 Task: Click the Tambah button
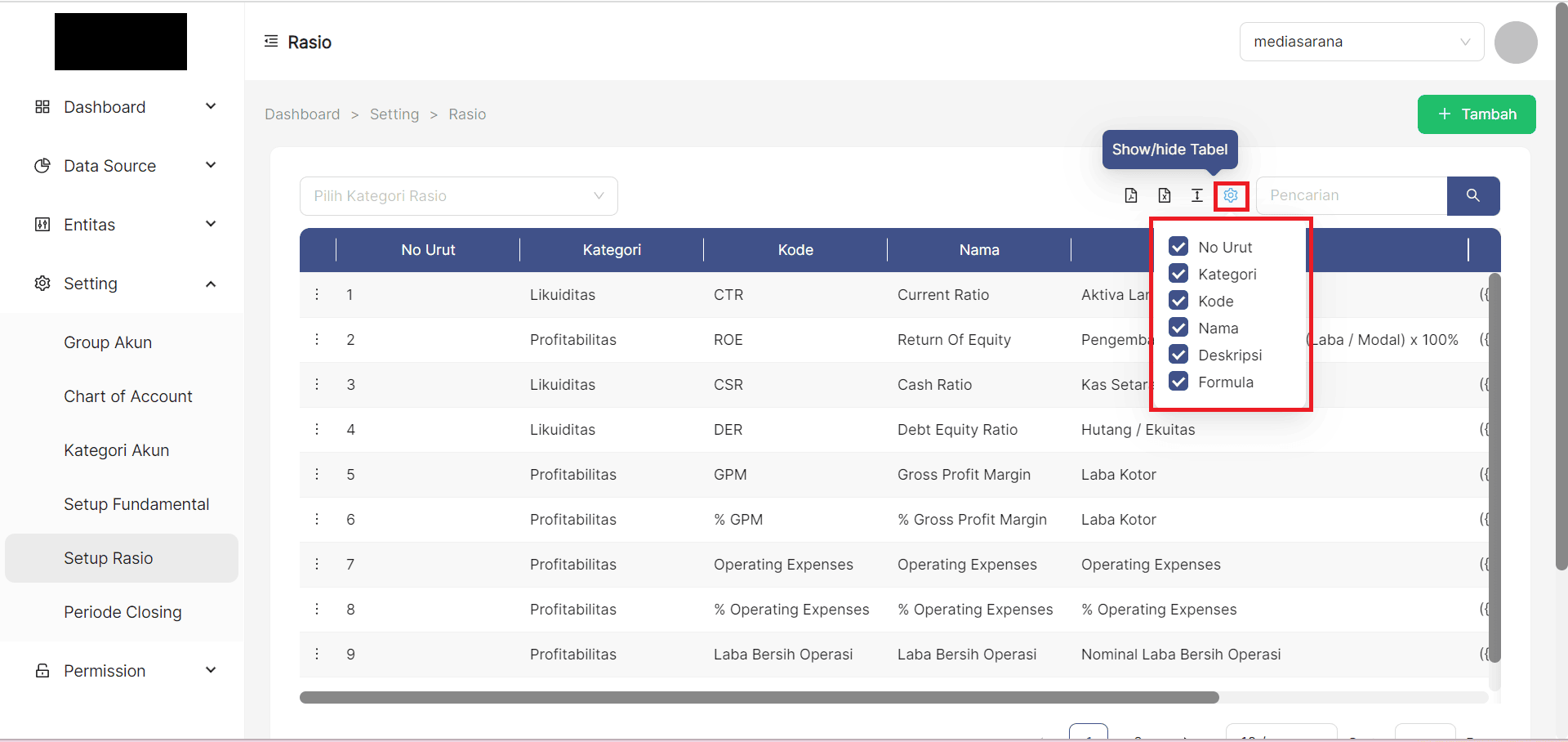pos(1477,114)
